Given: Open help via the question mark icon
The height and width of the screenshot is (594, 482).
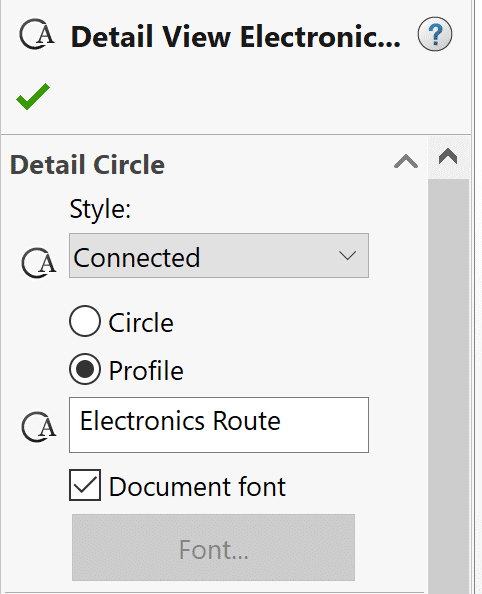Looking at the screenshot, I should tap(435, 34).
